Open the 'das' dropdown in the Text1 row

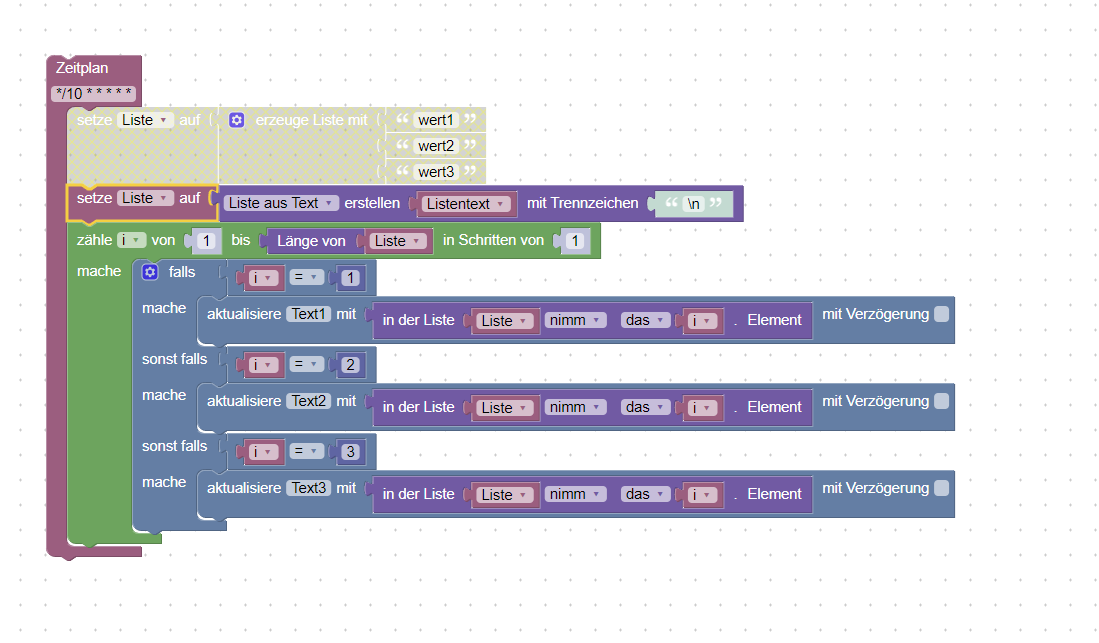(x=646, y=320)
